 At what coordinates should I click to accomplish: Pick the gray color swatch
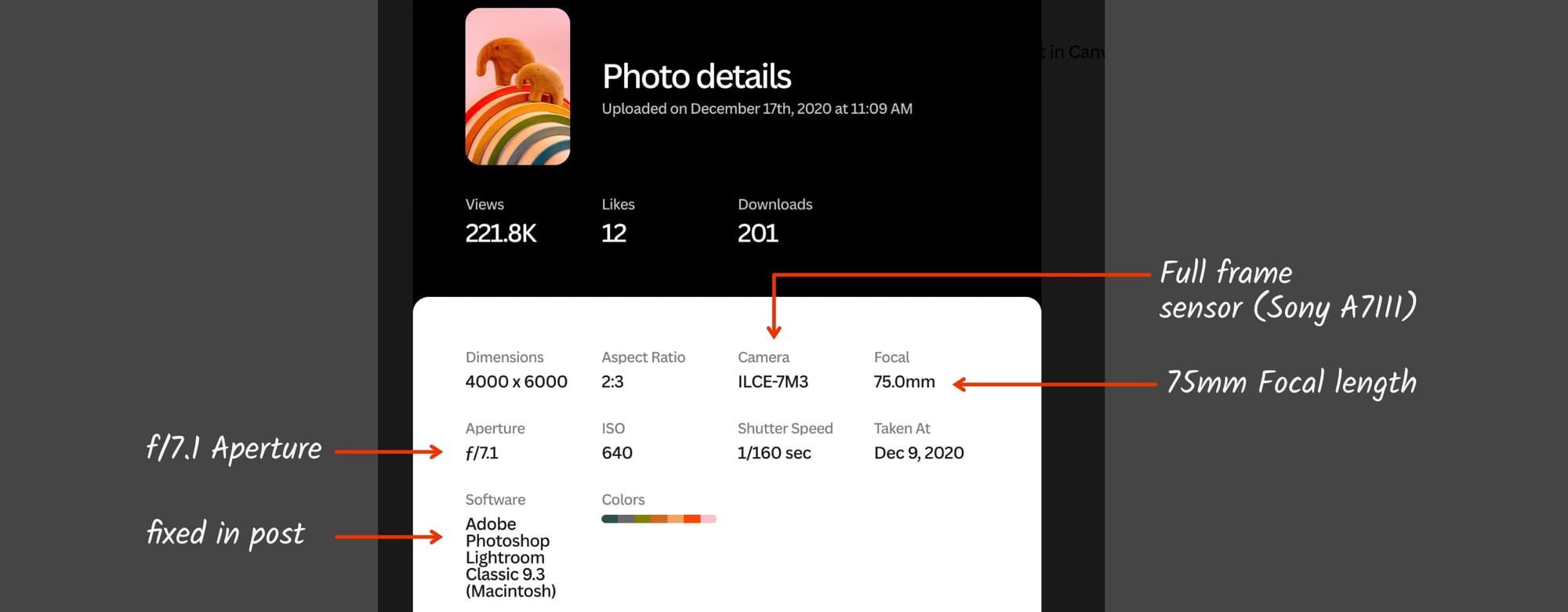pos(626,519)
